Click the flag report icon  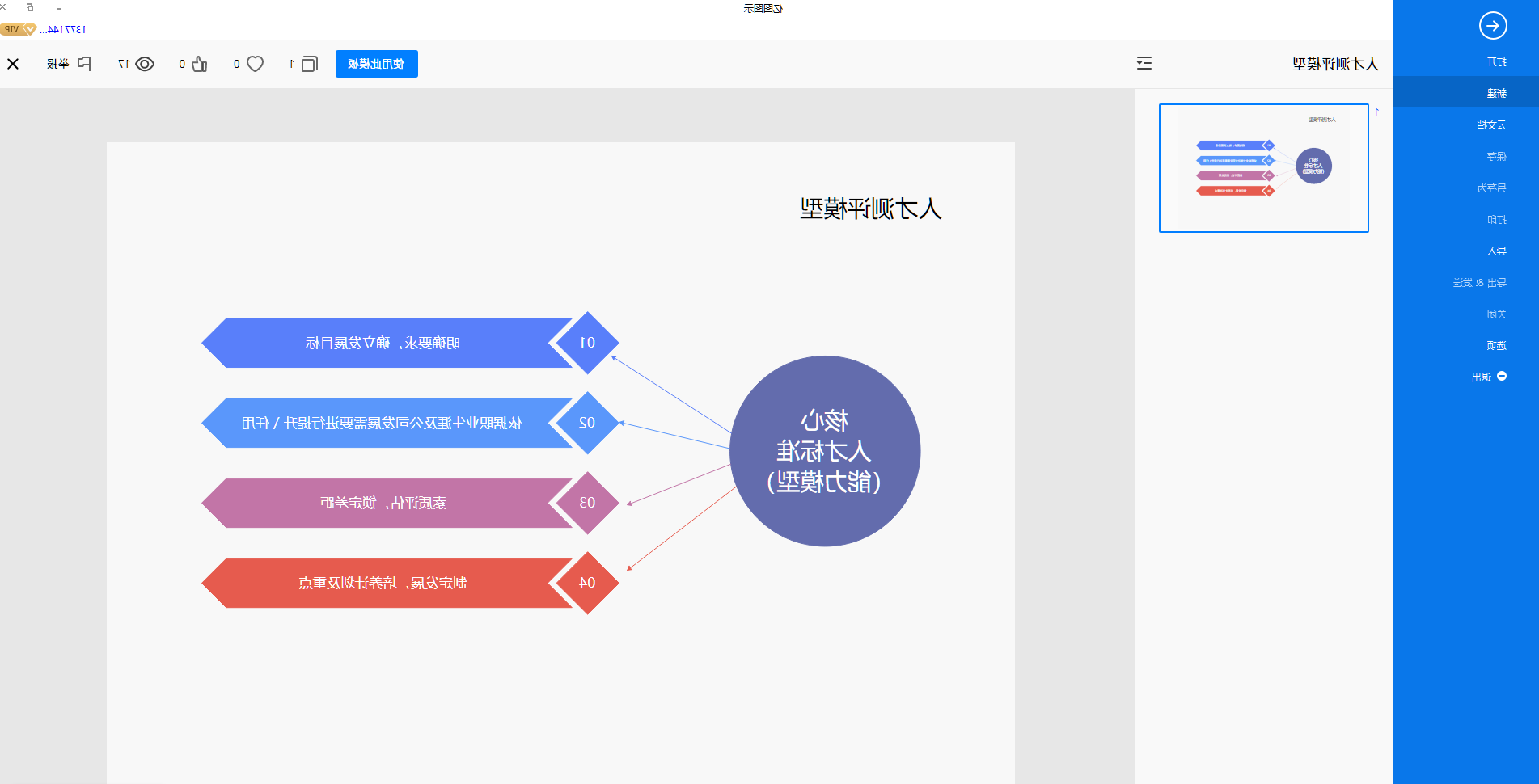click(x=84, y=64)
